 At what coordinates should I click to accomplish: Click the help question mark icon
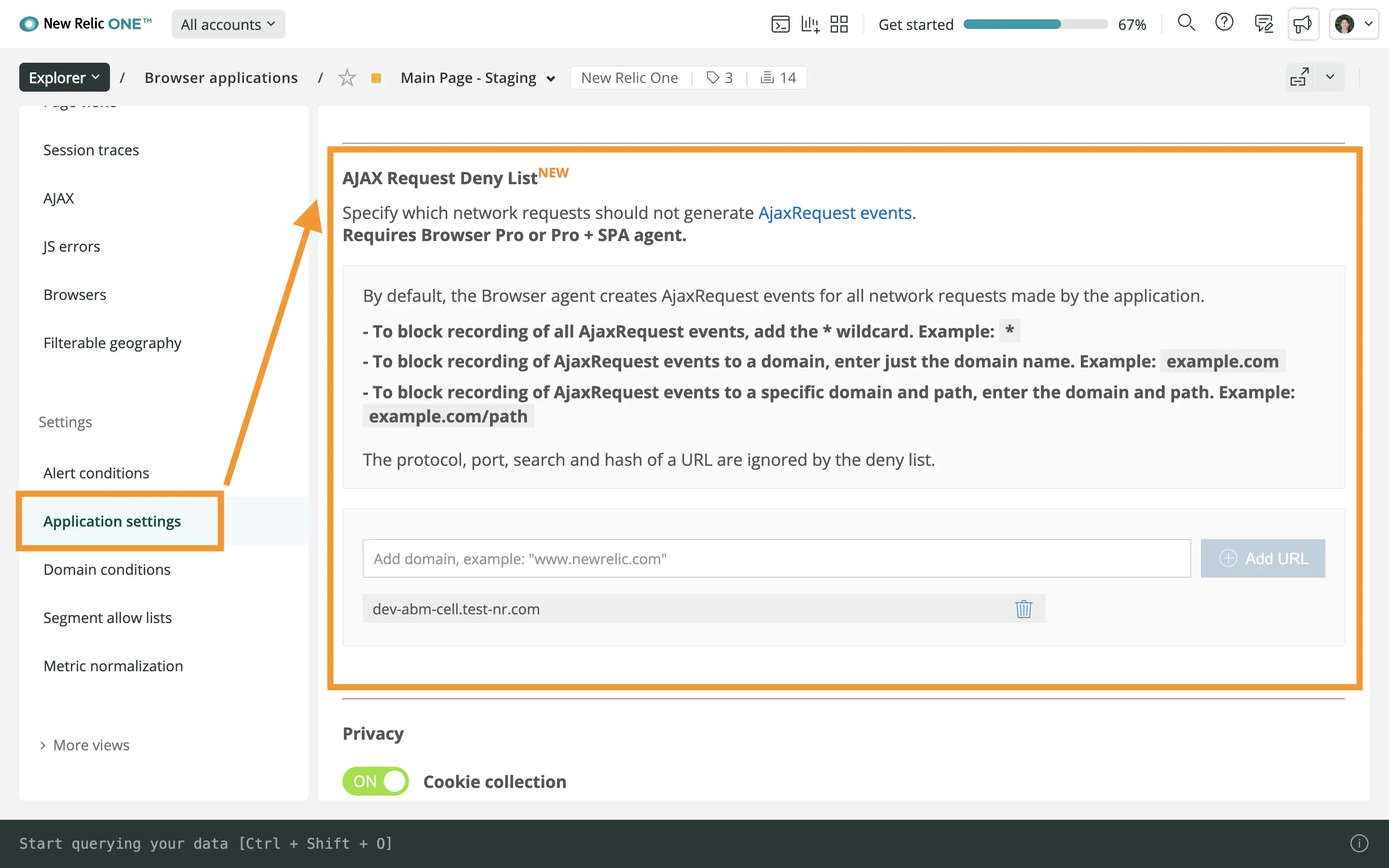click(1224, 23)
